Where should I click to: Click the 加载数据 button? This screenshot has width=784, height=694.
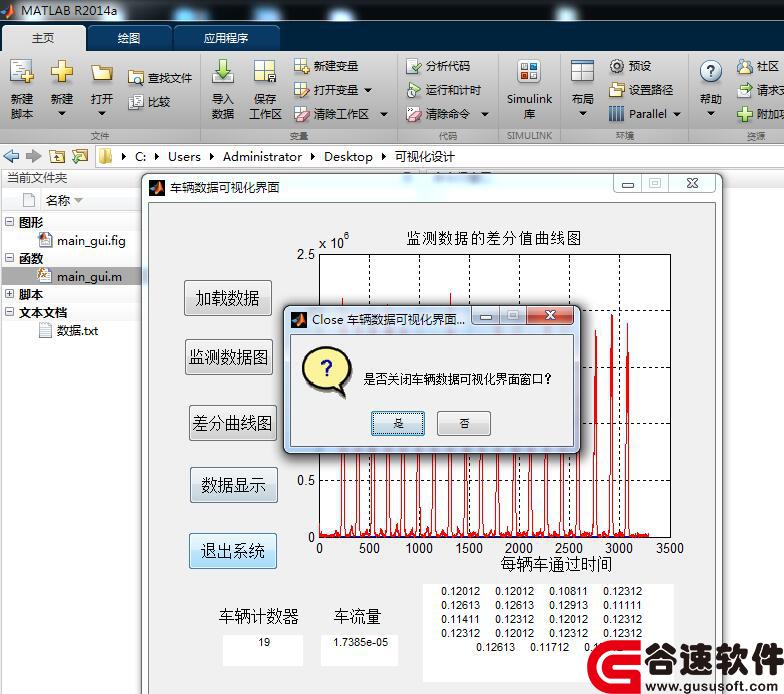pos(228,298)
